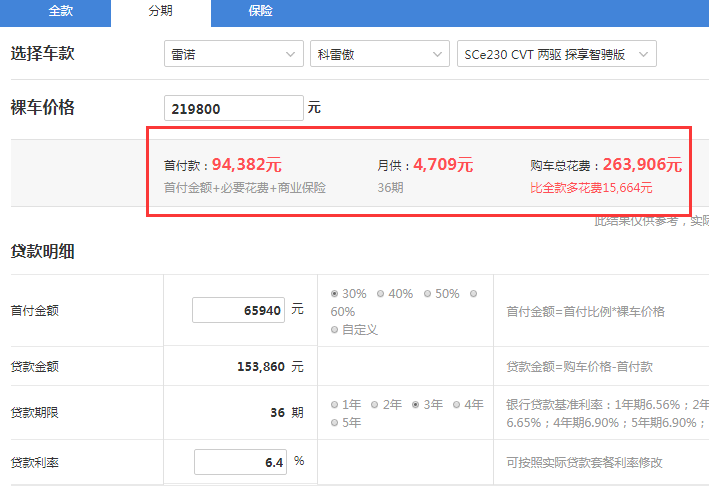Click the 贷款利率 row label
The image size is (709, 495).
point(35,462)
